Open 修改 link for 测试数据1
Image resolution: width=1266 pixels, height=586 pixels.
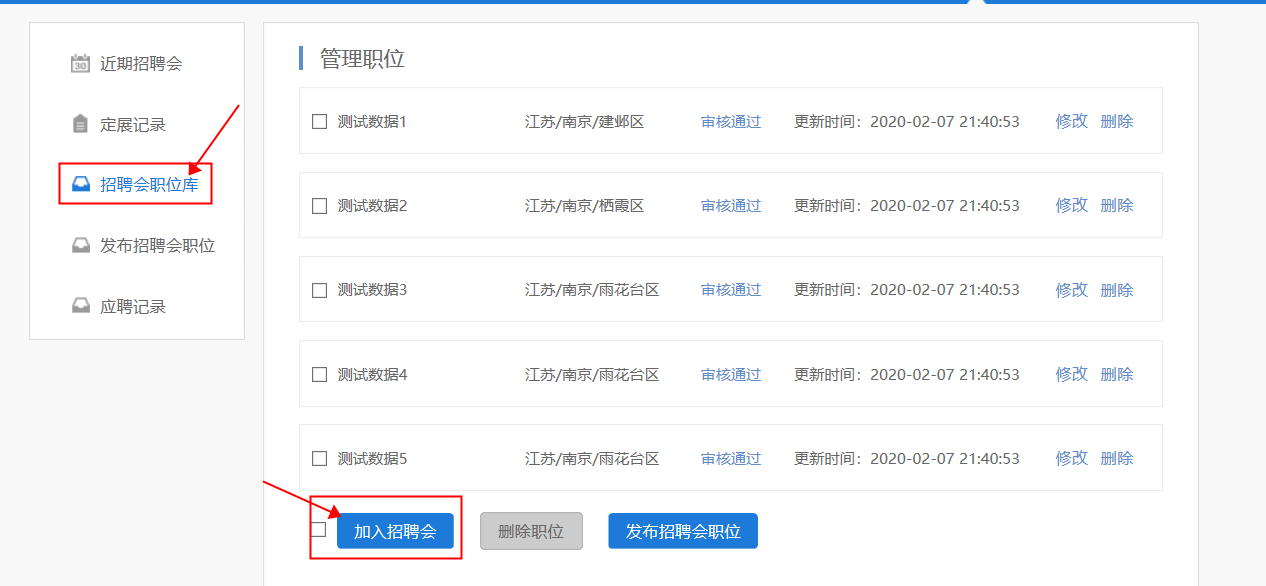click(x=1070, y=121)
